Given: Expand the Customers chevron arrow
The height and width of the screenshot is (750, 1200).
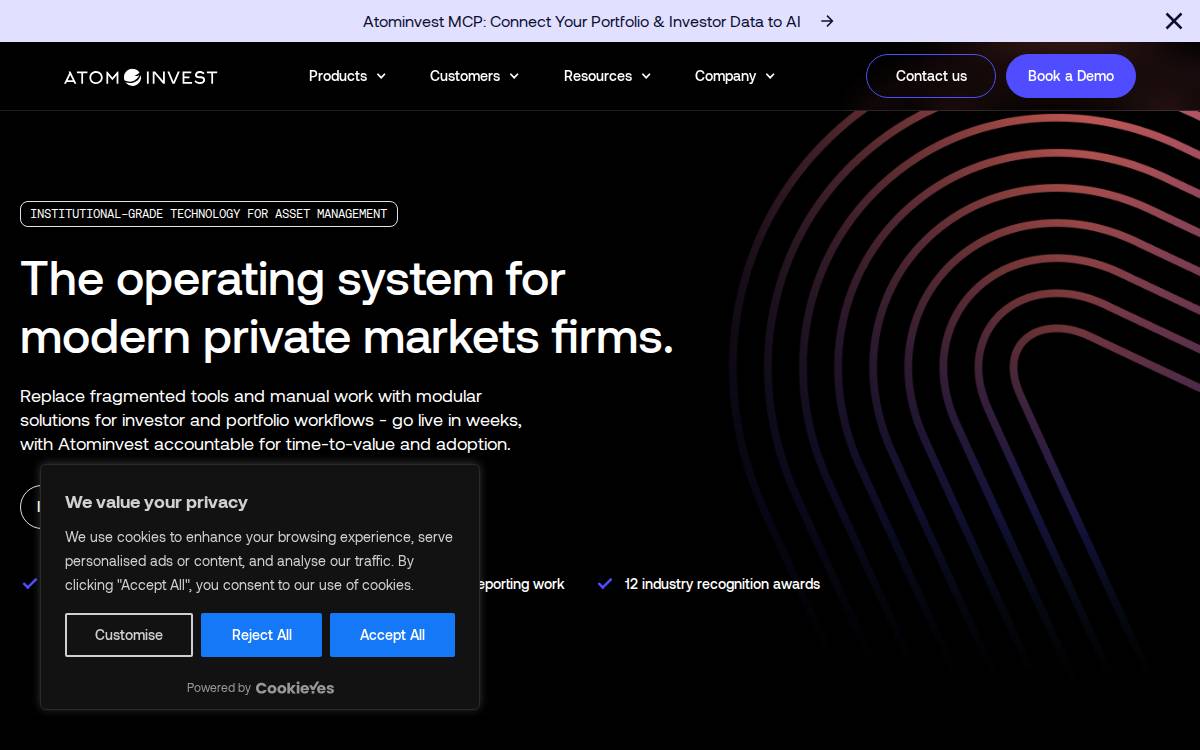Looking at the screenshot, I should 514,76.
